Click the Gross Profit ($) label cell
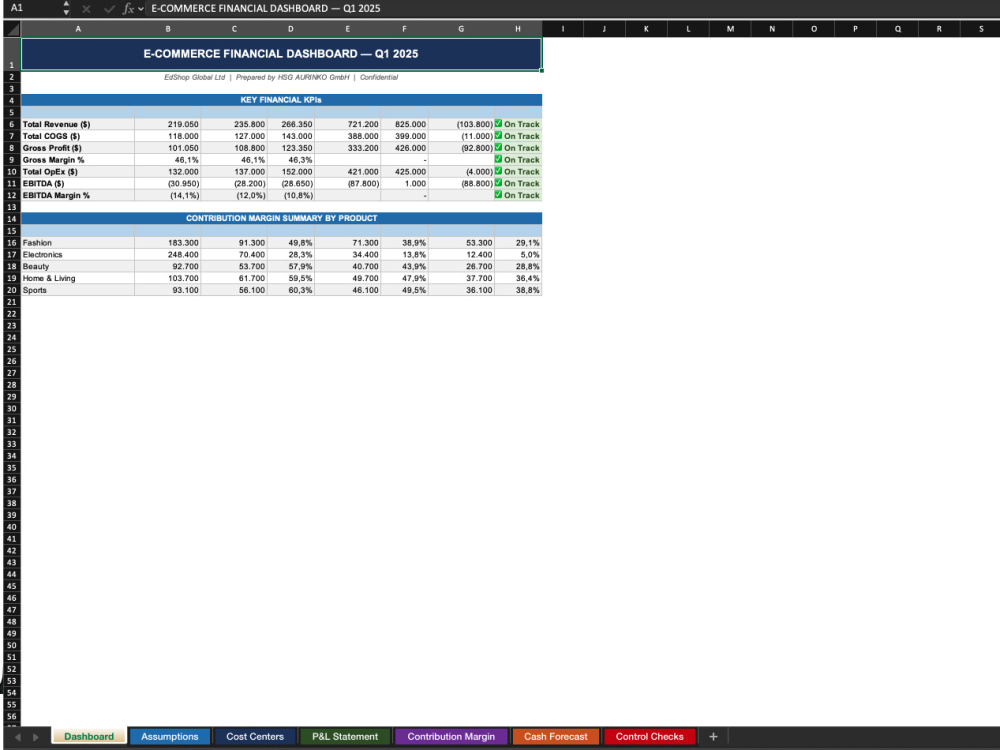Image resolution: width=1000 pixels, height=750 pixels. [x=78, y=148]
